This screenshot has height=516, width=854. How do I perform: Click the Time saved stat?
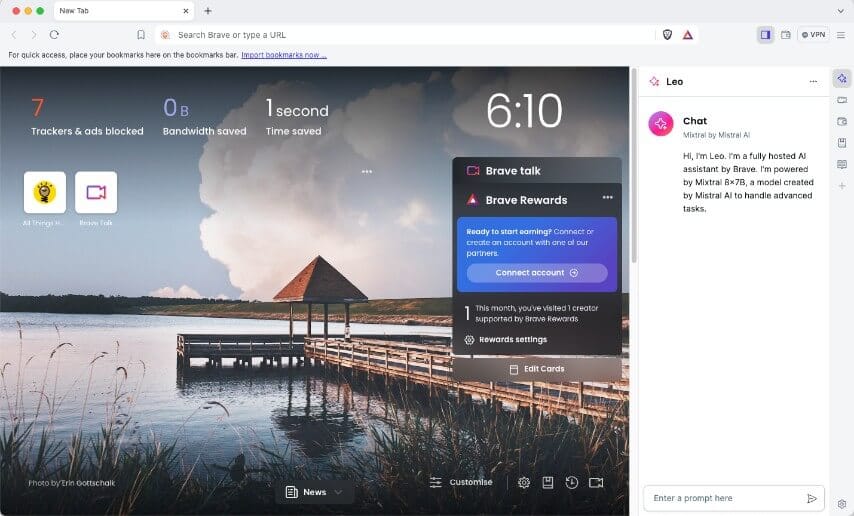point(297,117)
